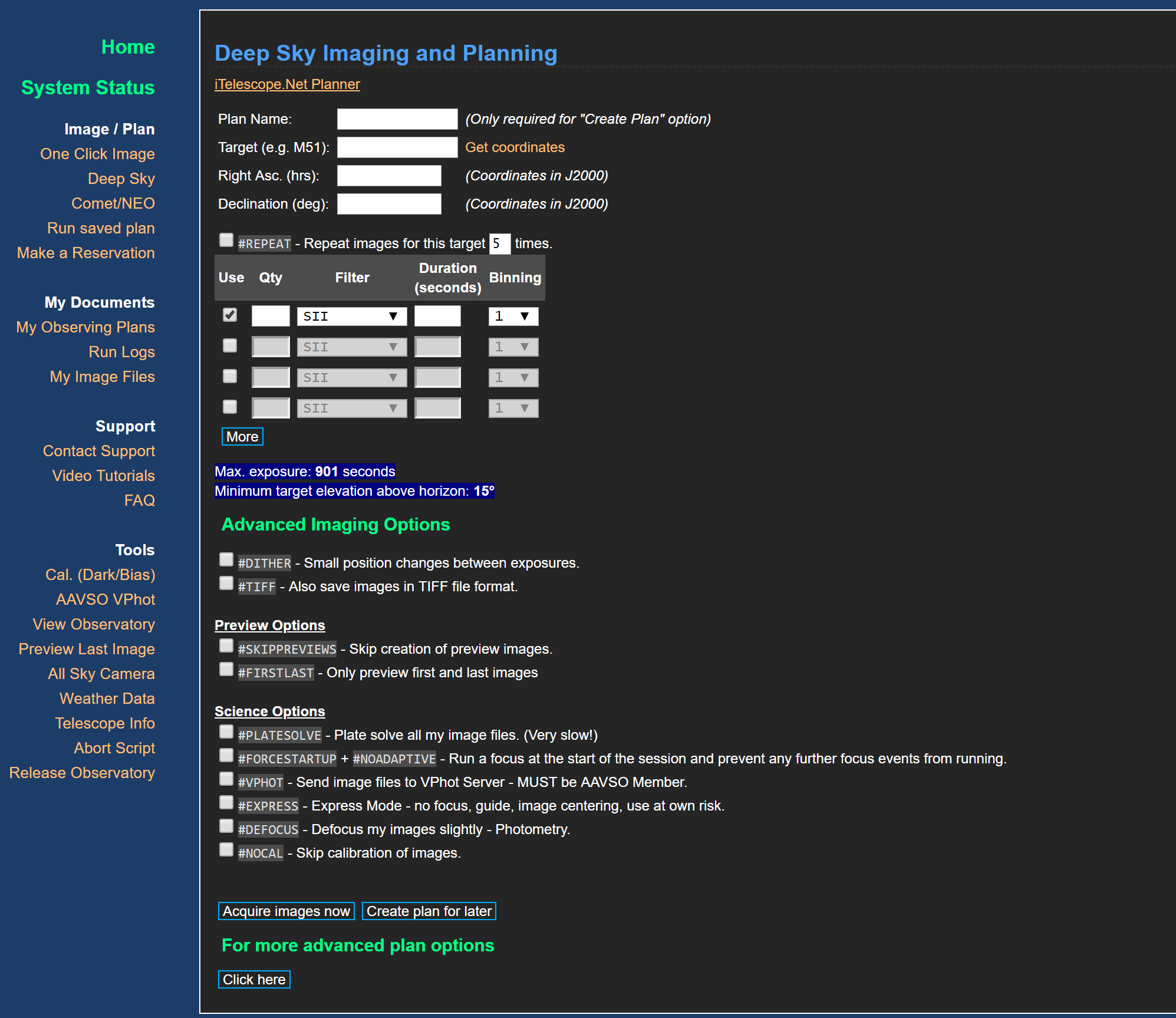This screenshot has height=1018, width=1176.
Task: Click the More button below filters
Action: coord(242,437)
